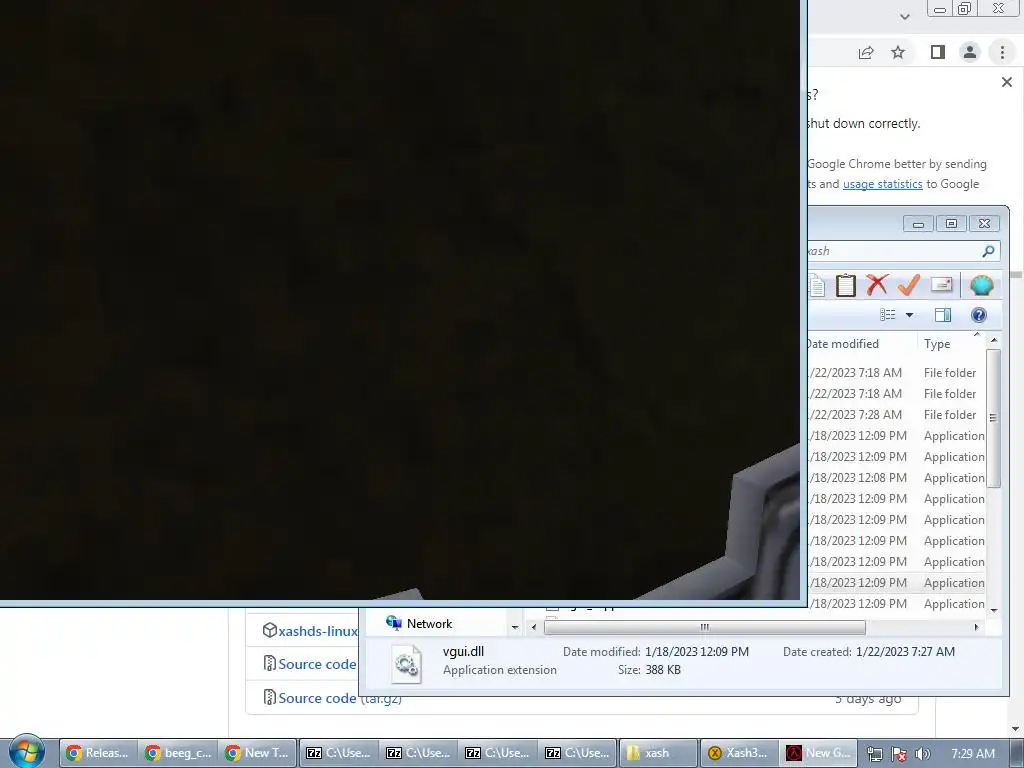
Task: Click the Size 388 KB value
Action: (663, 670)
